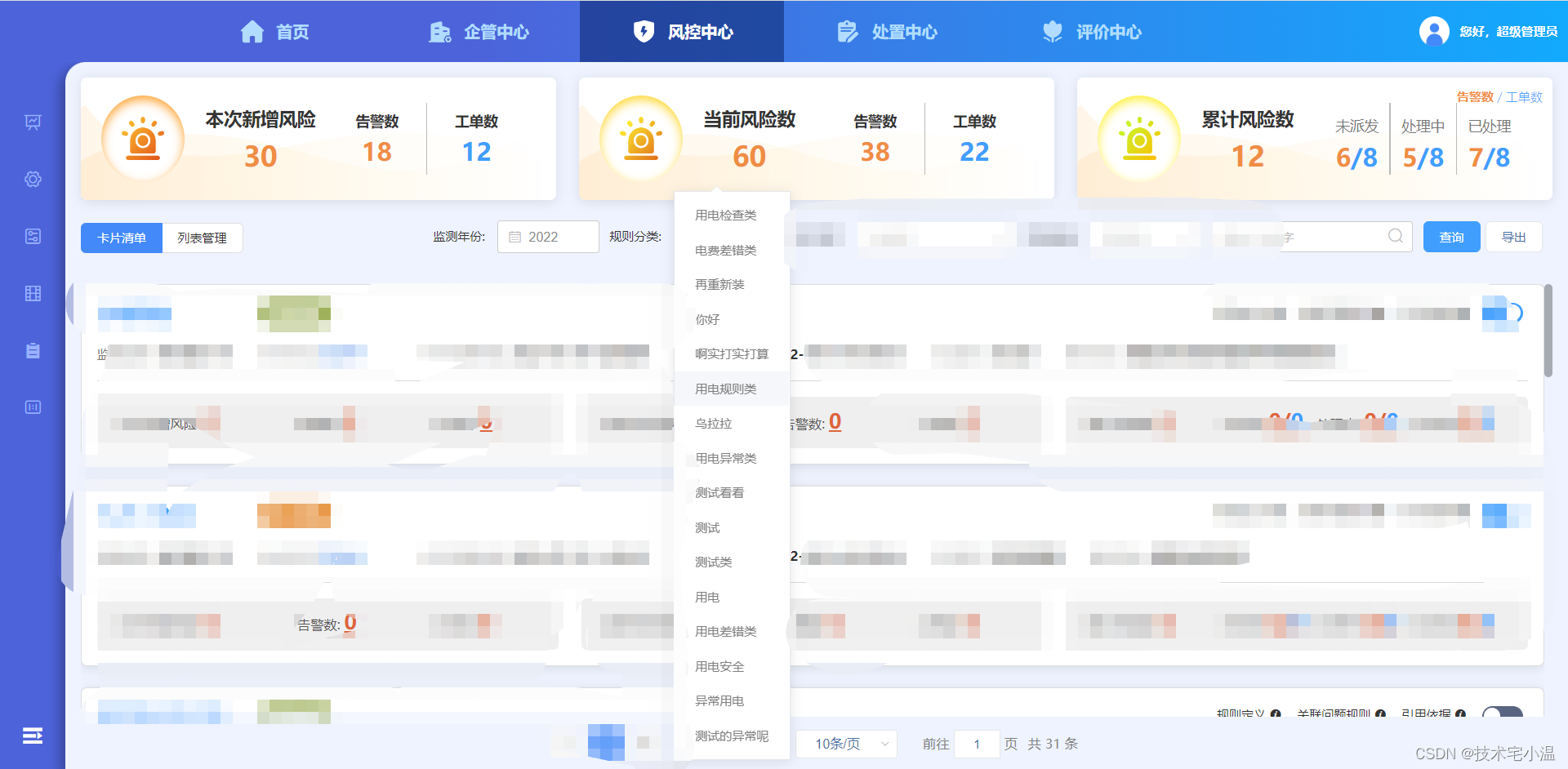Switch to the 列表管理 view tab
This screenshot has width=1568, height=769.
tap(203, 238)
